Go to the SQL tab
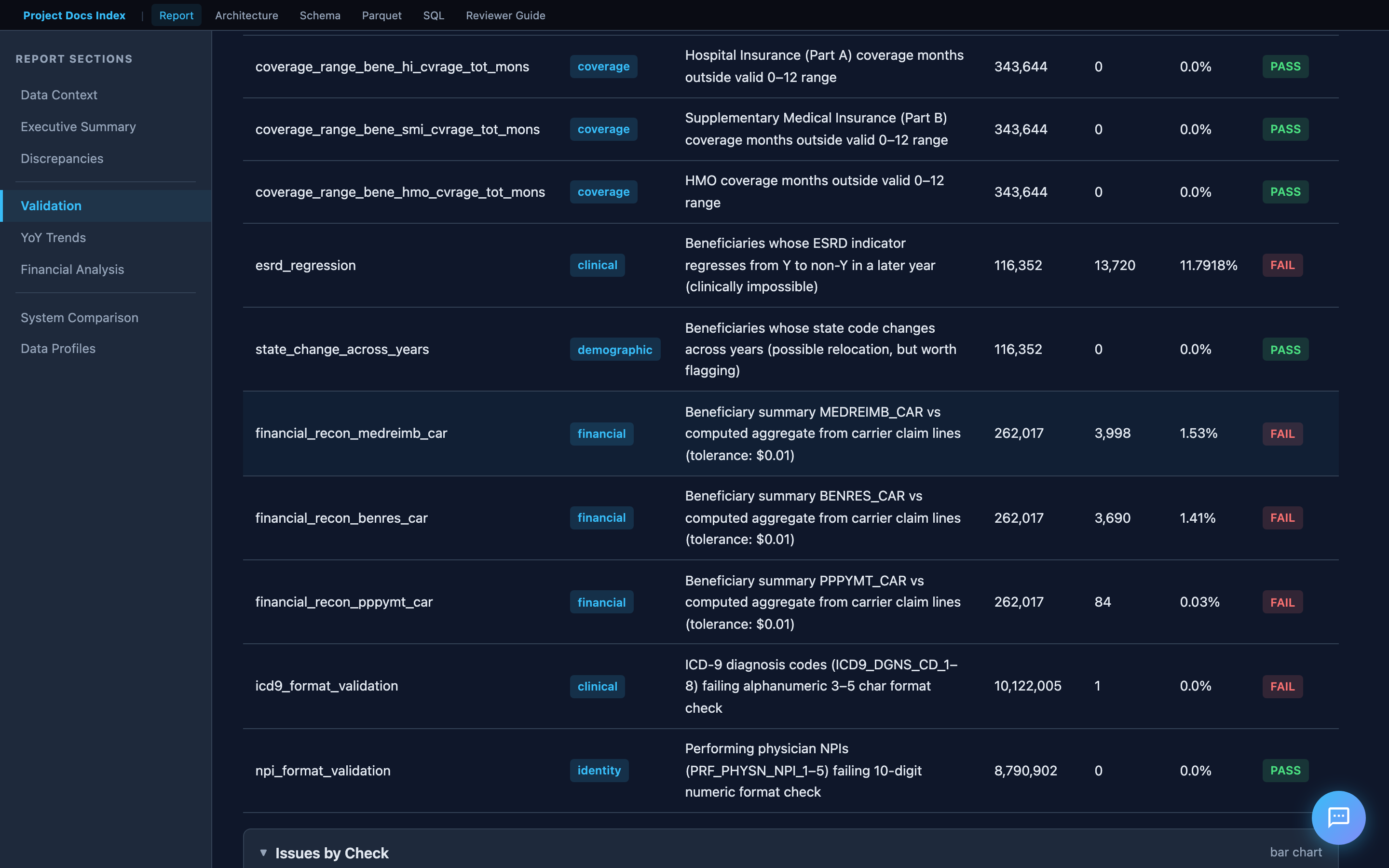The height and width of the screenshot is (868, 1389). [x=434, y=15]
